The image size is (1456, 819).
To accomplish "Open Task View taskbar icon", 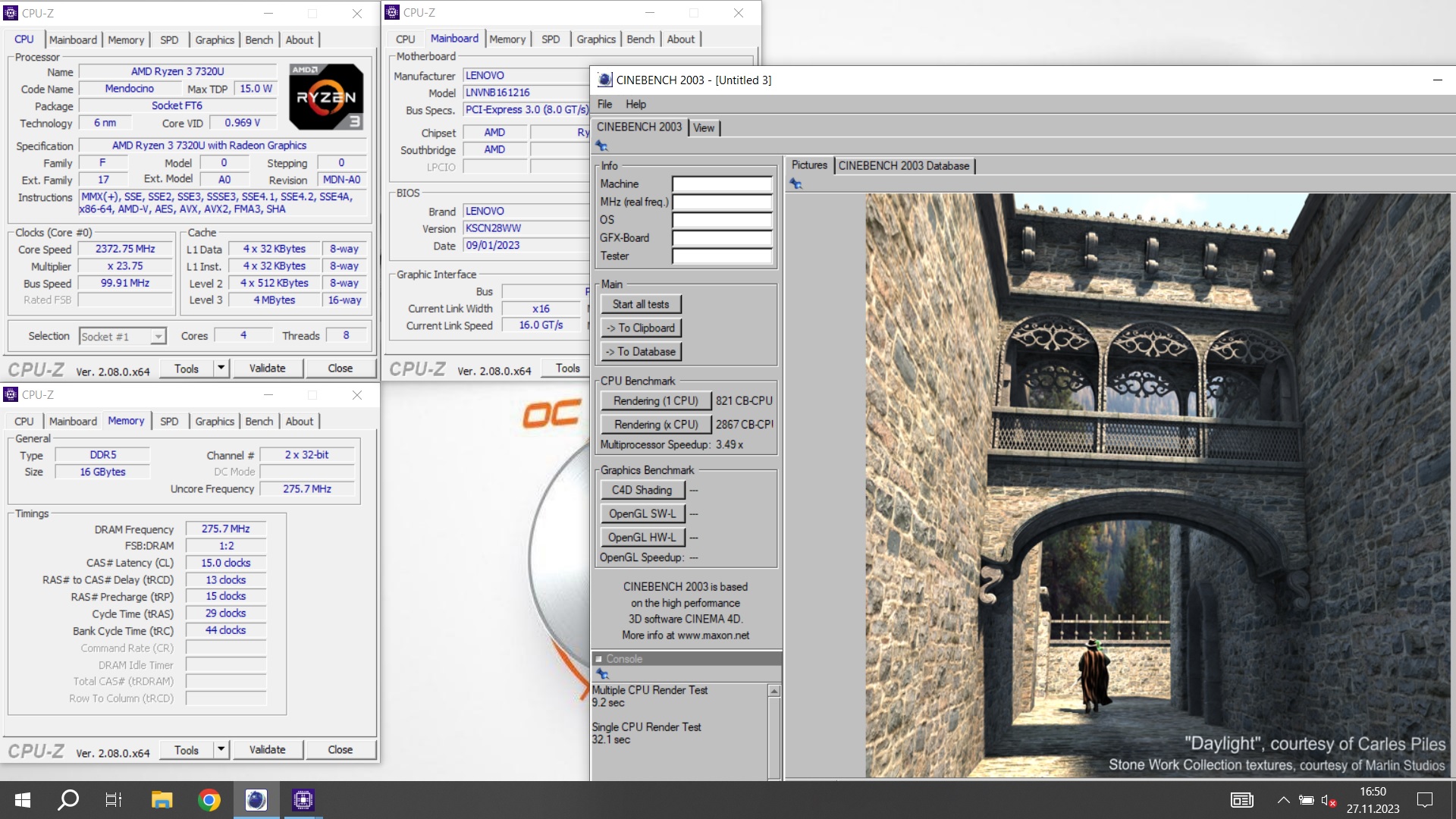I will point(114,799).
